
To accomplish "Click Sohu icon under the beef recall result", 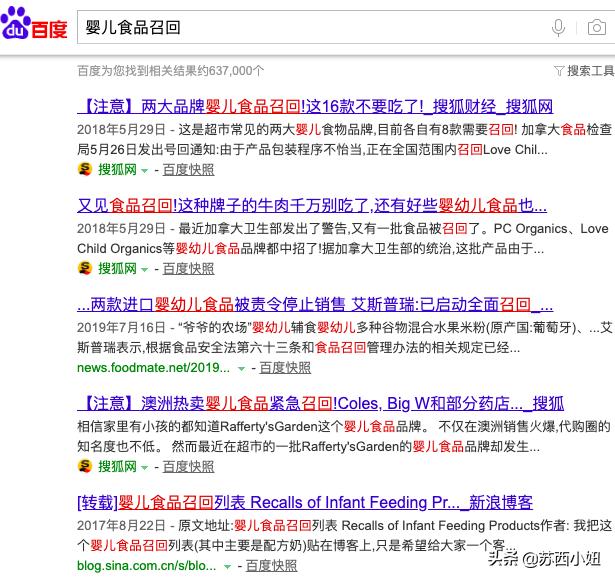I will pyautogui.click(x=85, y=268).
